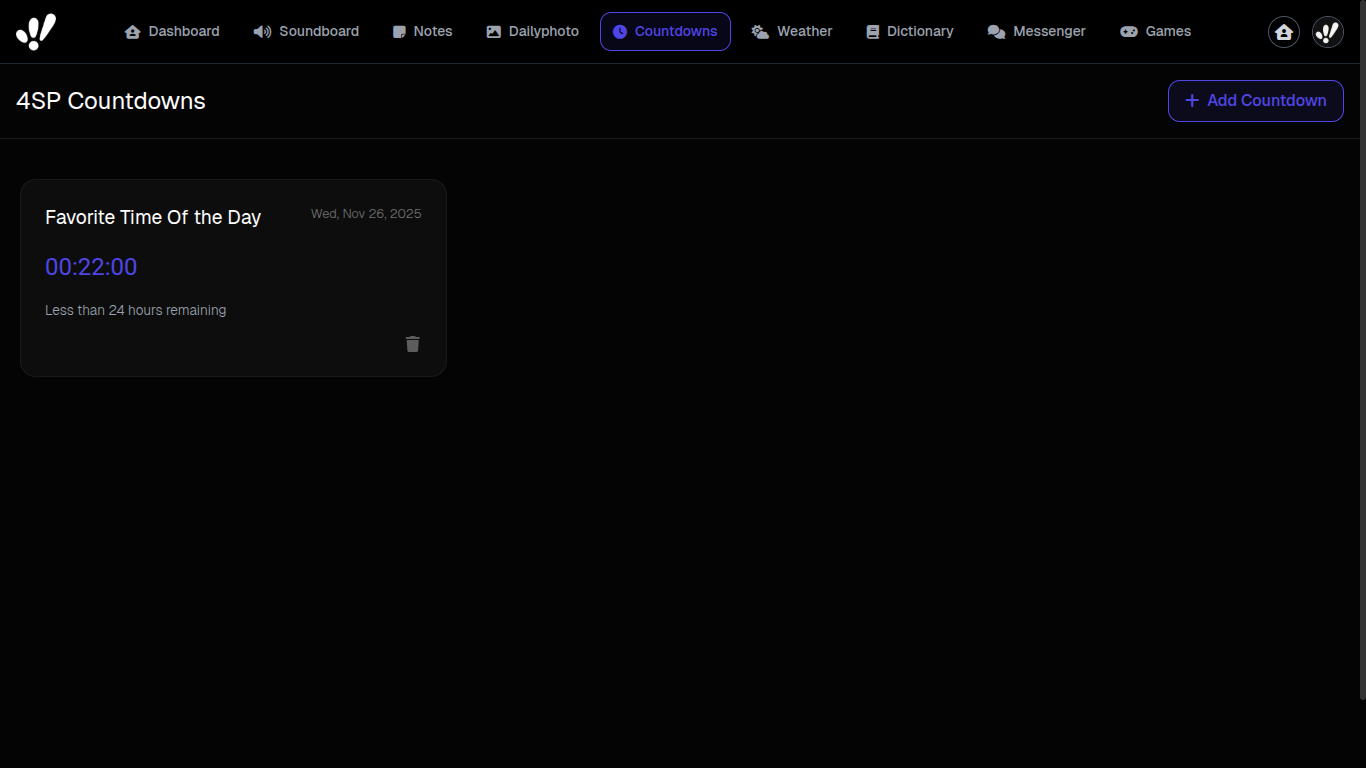Delete the countdown using the trash icon
The width and height of the screenshot is (1366, 768).
tap(412, 344)
